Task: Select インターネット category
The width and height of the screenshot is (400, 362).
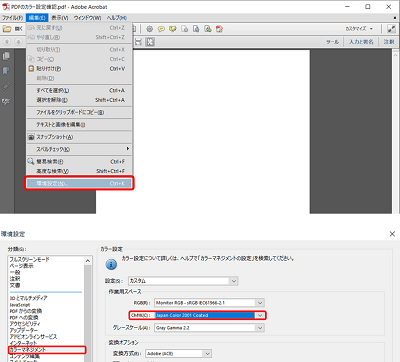Action: point(23,343)
